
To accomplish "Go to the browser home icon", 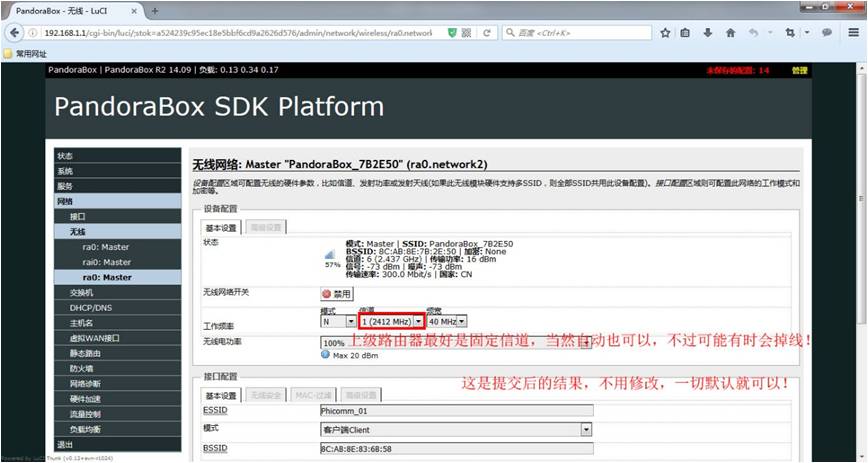I will (x=730, y=33).
